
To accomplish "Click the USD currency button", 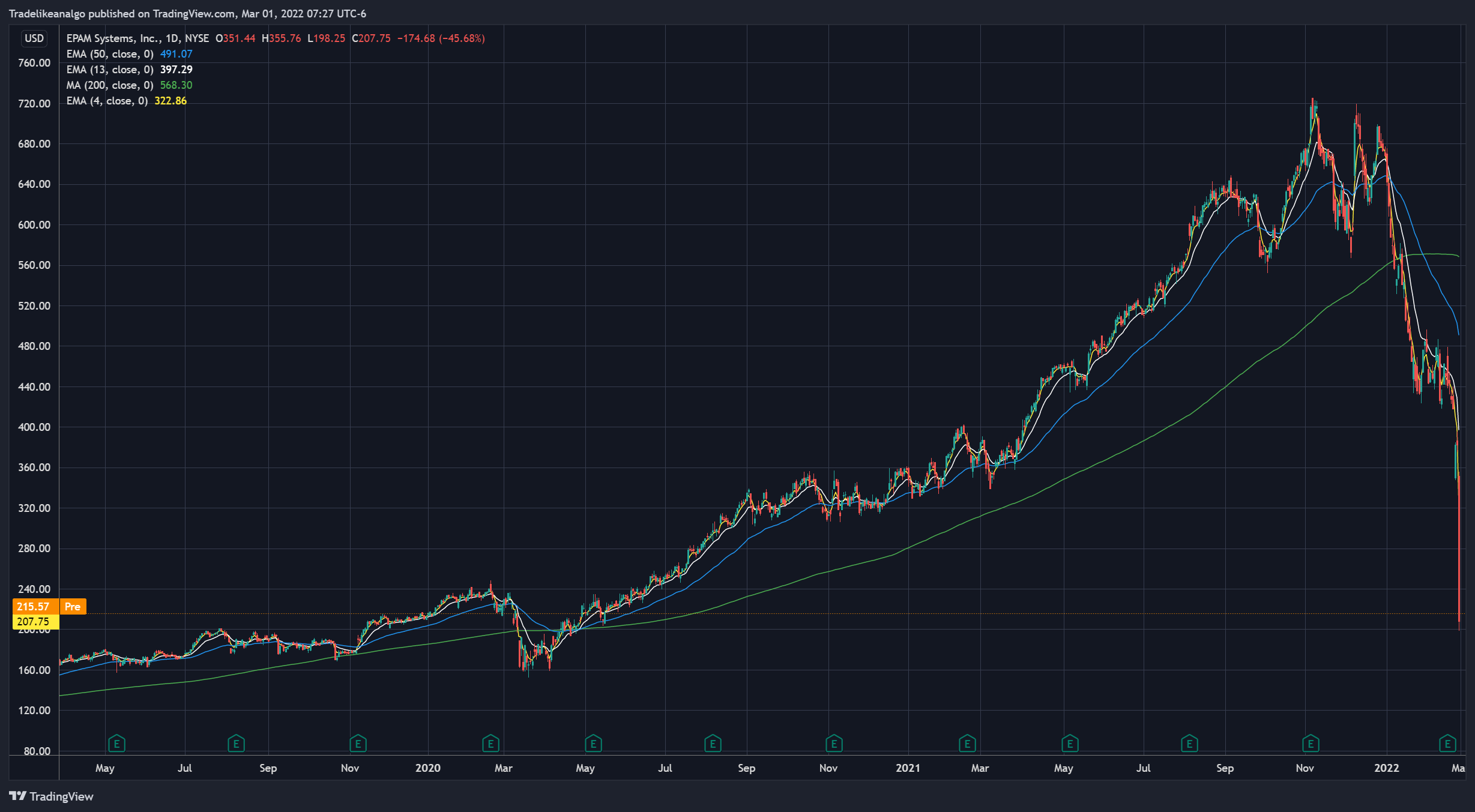I will pyautogui.click(x=34, y=38).
